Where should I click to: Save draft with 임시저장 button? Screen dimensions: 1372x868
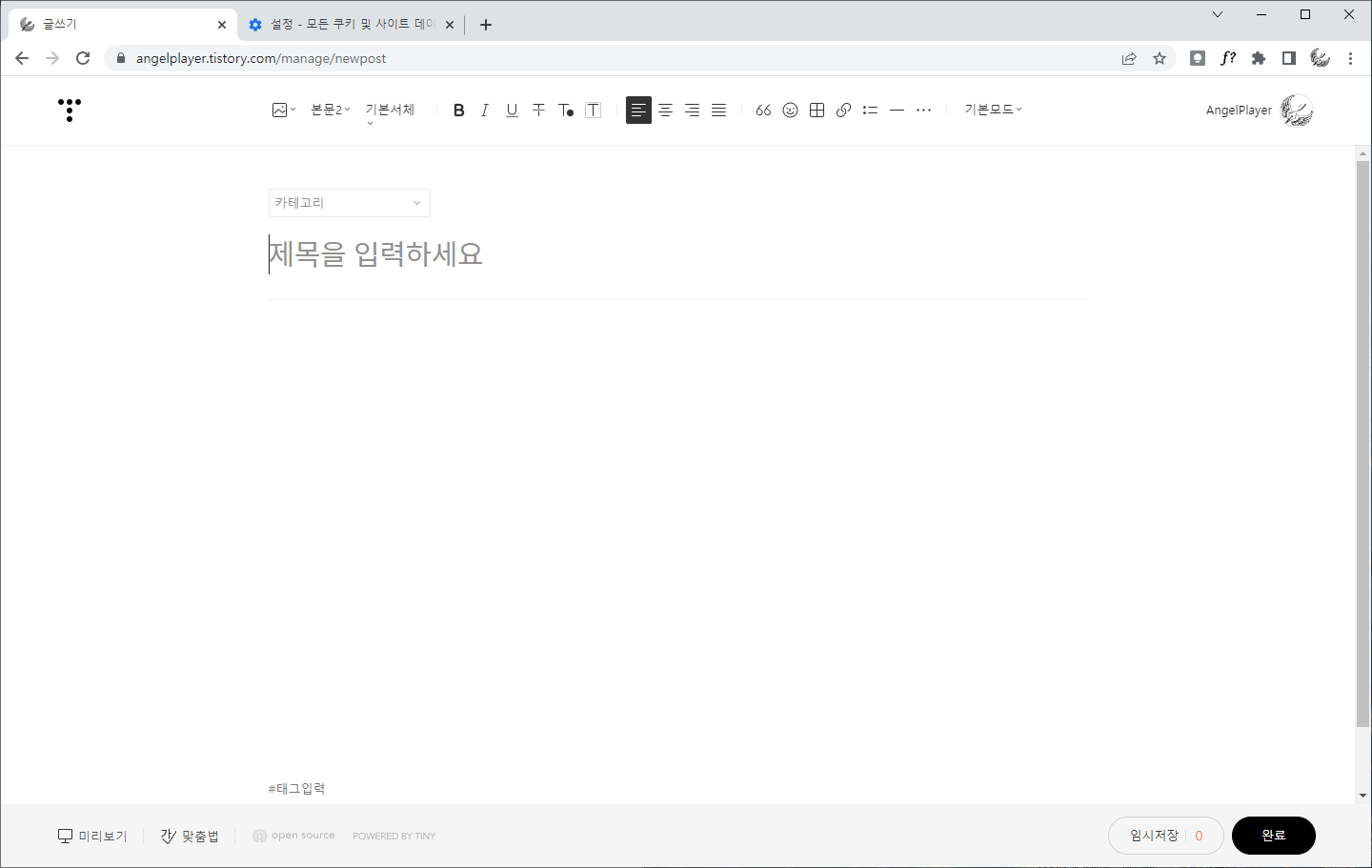[x=1154, y=836]
